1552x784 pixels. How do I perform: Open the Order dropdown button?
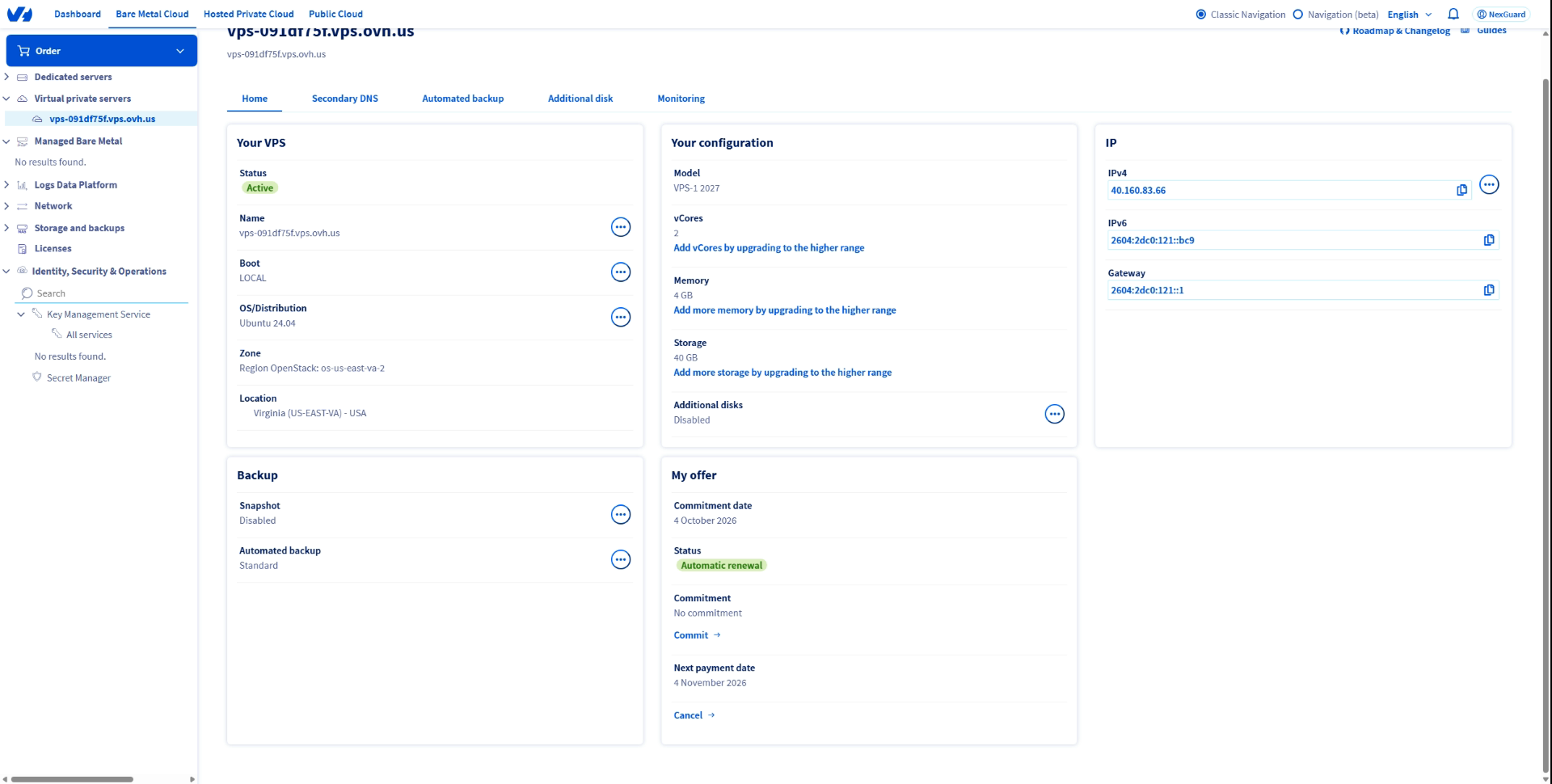102,51
